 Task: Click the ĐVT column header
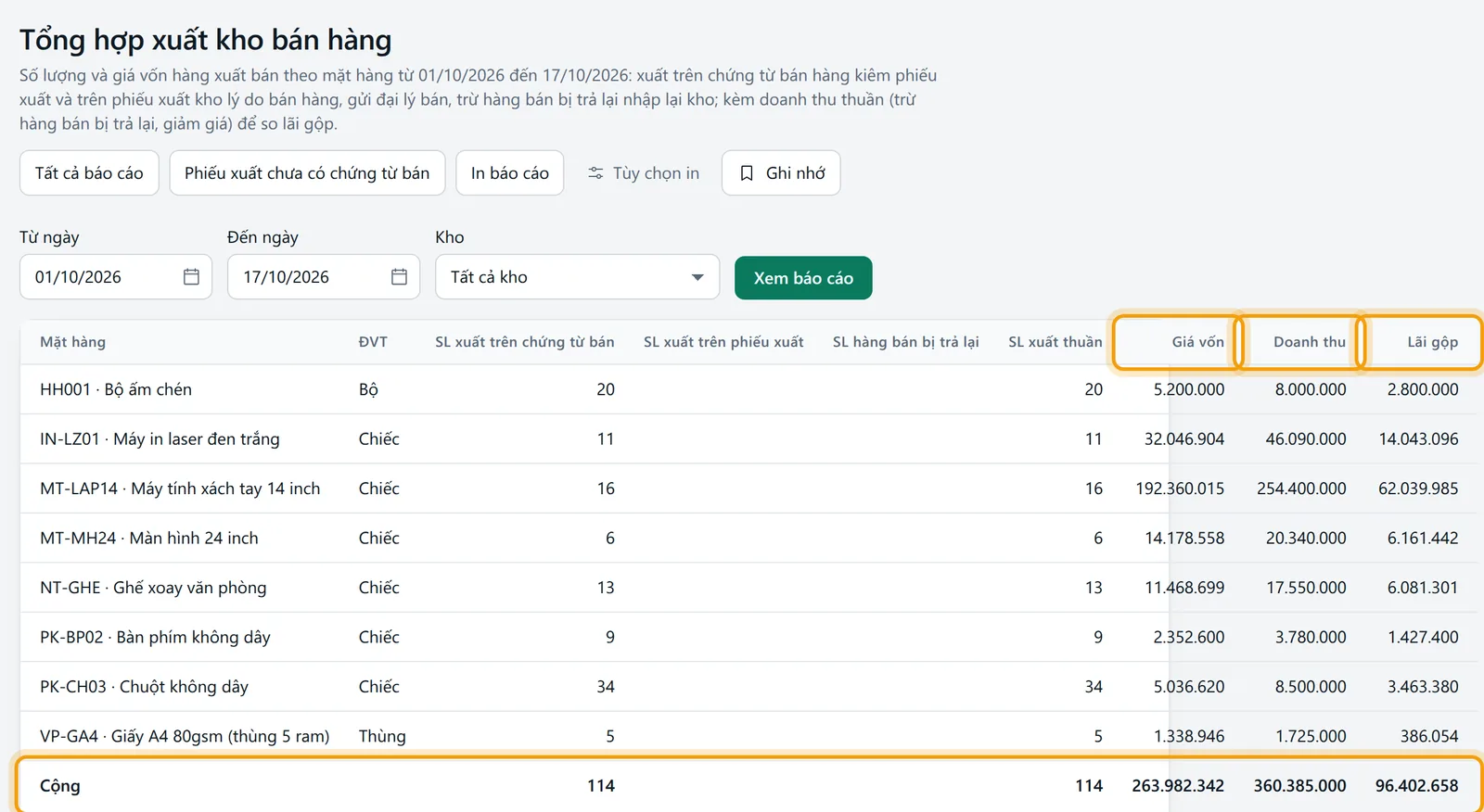point(373,342)
